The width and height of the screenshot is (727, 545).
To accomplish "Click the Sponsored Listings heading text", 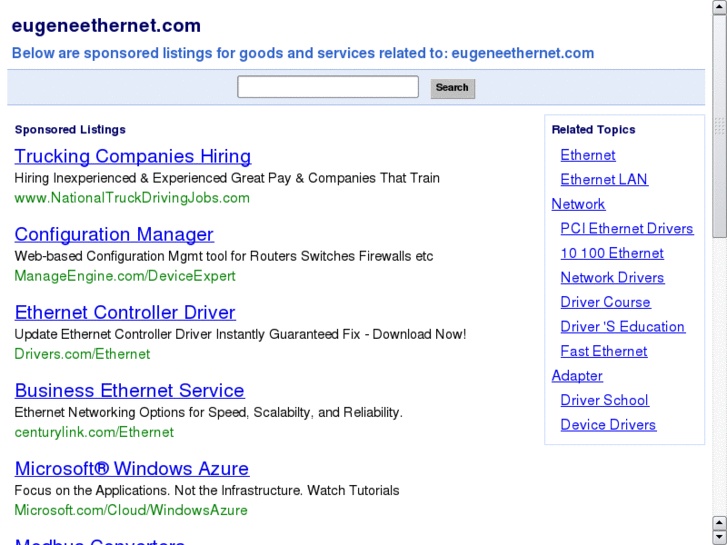I will 70,129.
